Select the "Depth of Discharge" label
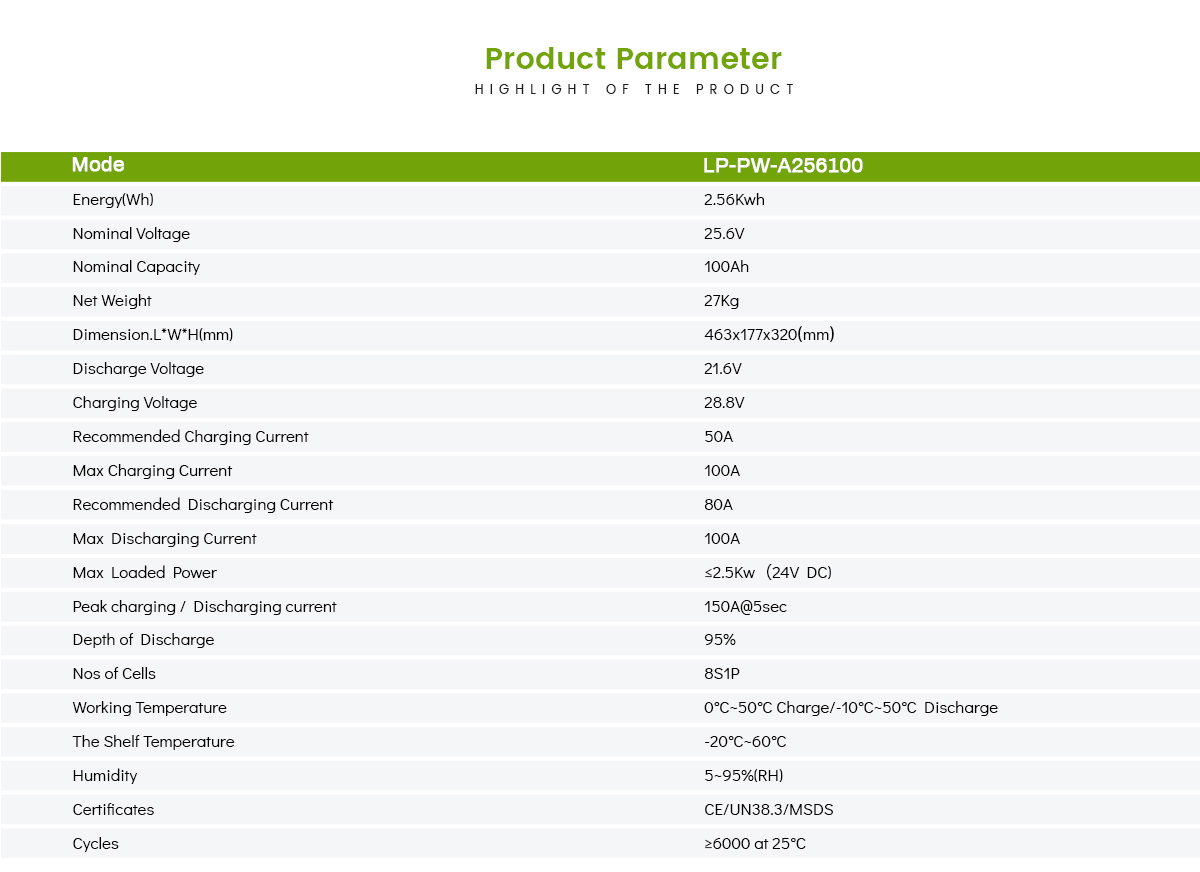Image resolution: width=1200 pixels, height=872 pixels. (143, 640)
